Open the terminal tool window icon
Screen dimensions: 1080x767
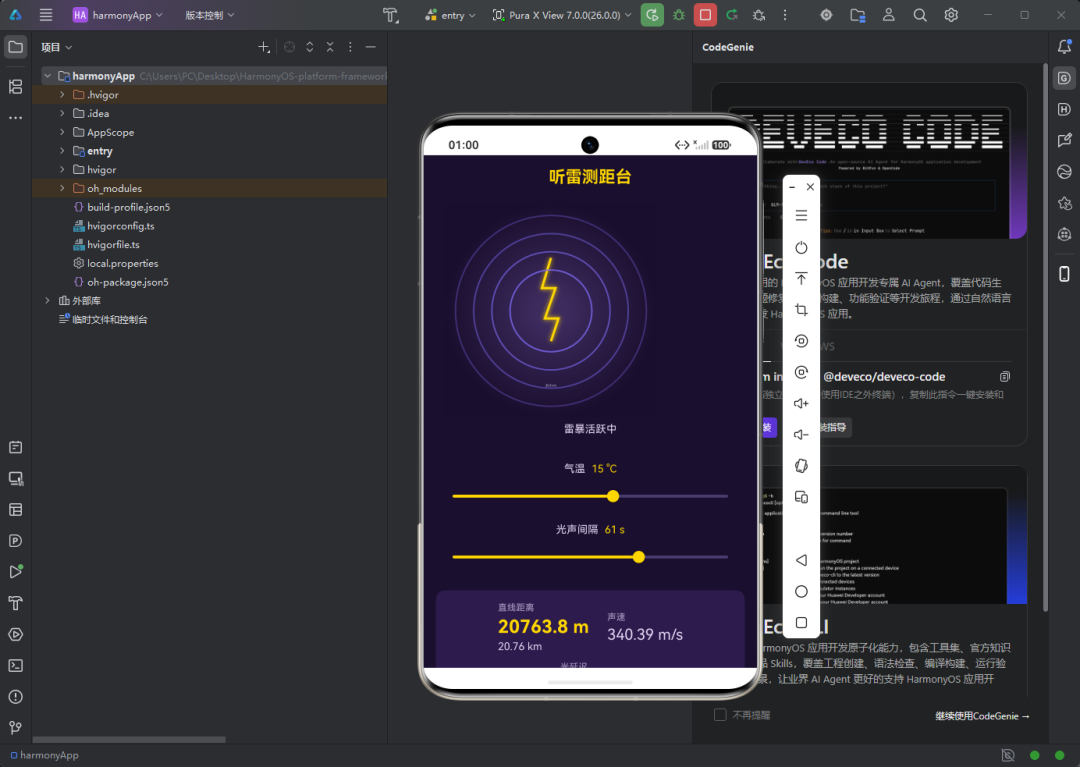(x=15, y=665)
